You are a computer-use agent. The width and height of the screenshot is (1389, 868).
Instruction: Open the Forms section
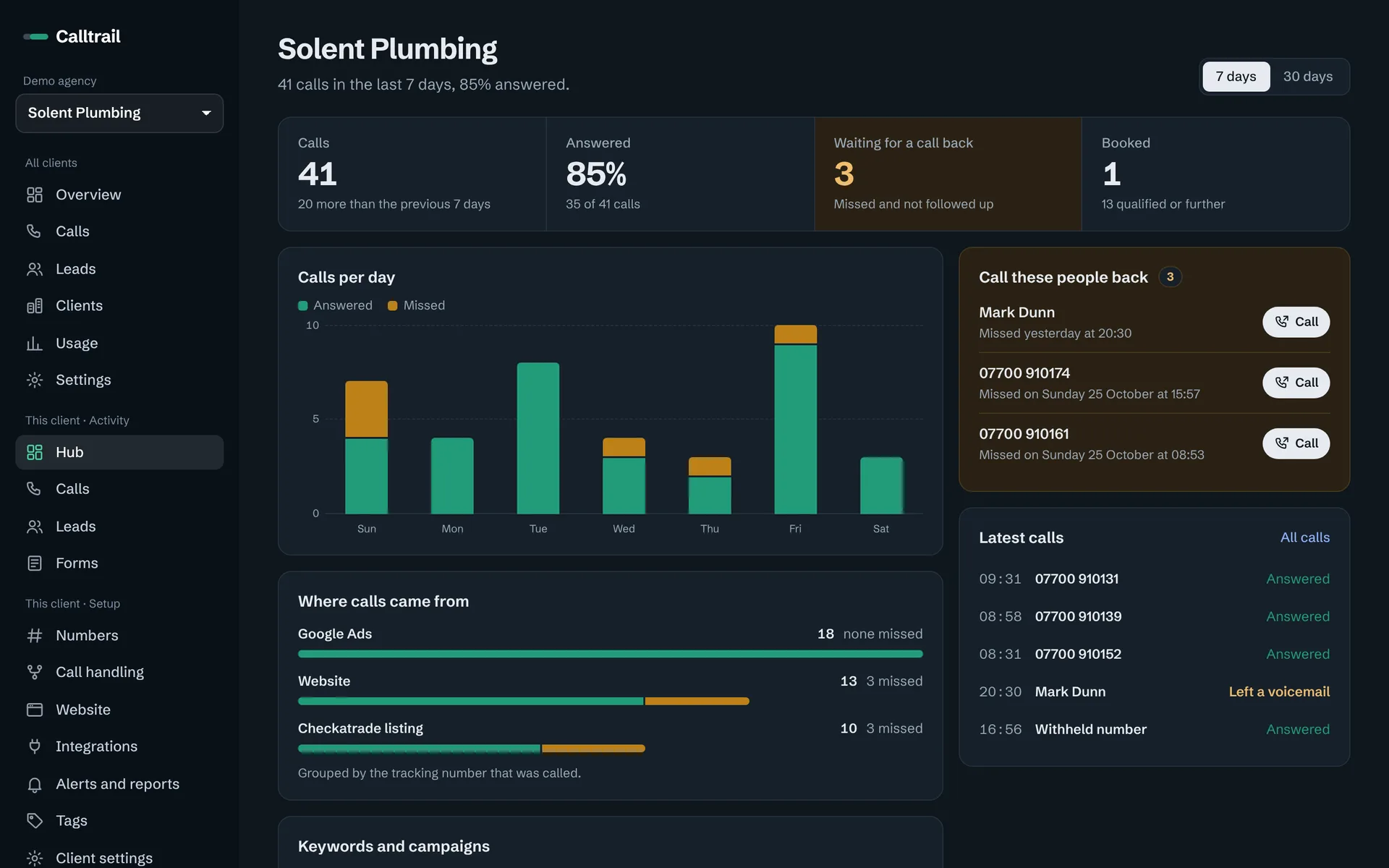point(119,563)
